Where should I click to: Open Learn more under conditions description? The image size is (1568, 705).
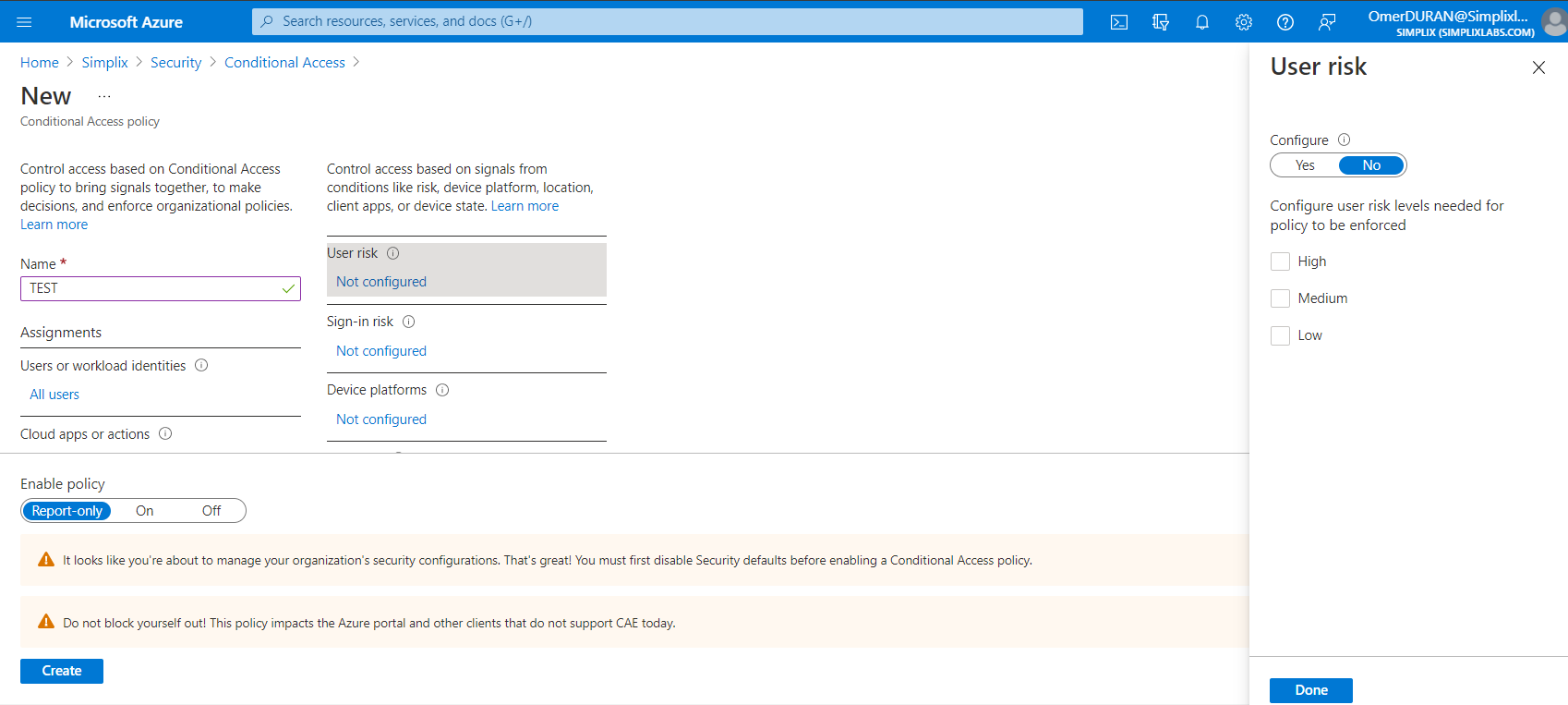525,206
